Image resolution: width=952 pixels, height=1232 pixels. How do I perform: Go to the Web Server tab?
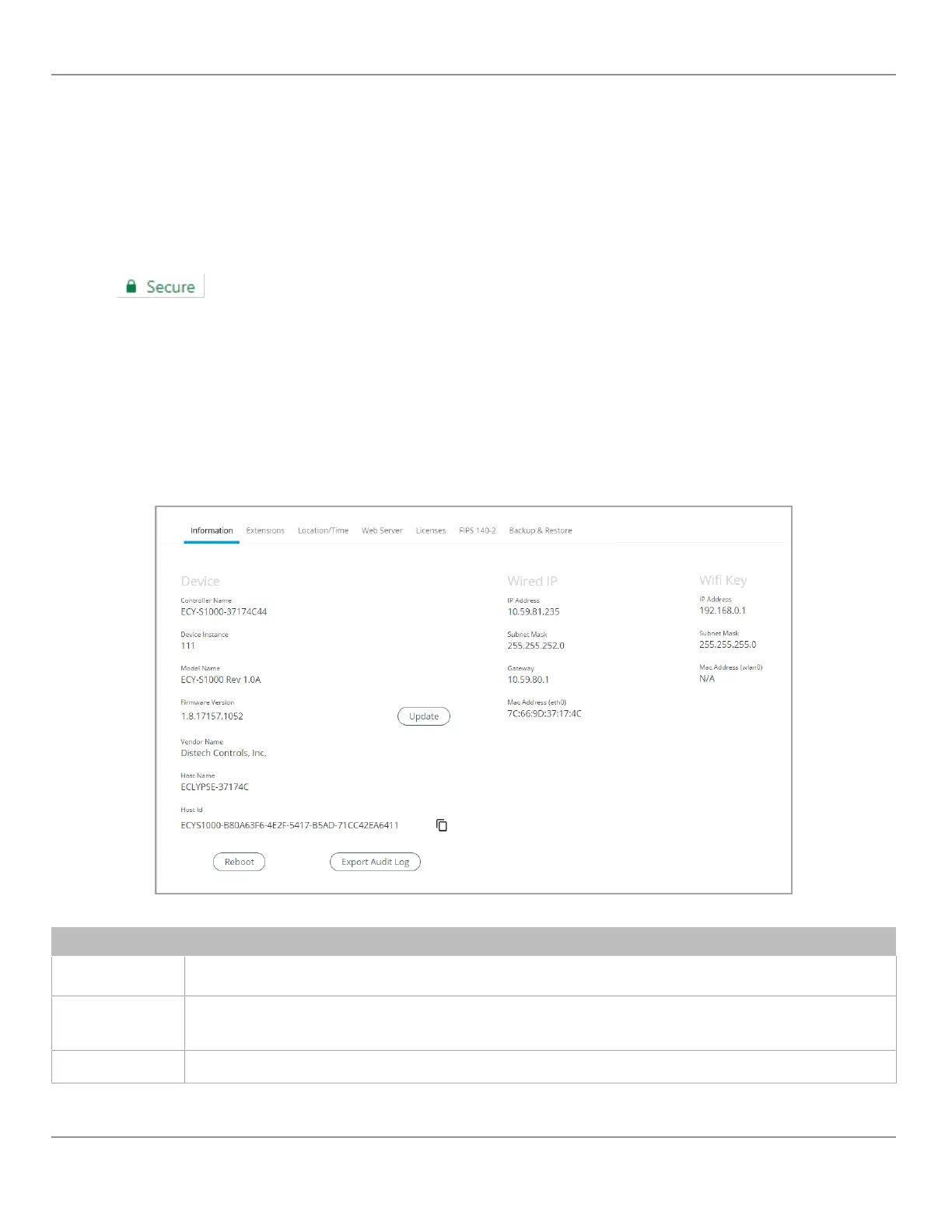coord(382,530)
